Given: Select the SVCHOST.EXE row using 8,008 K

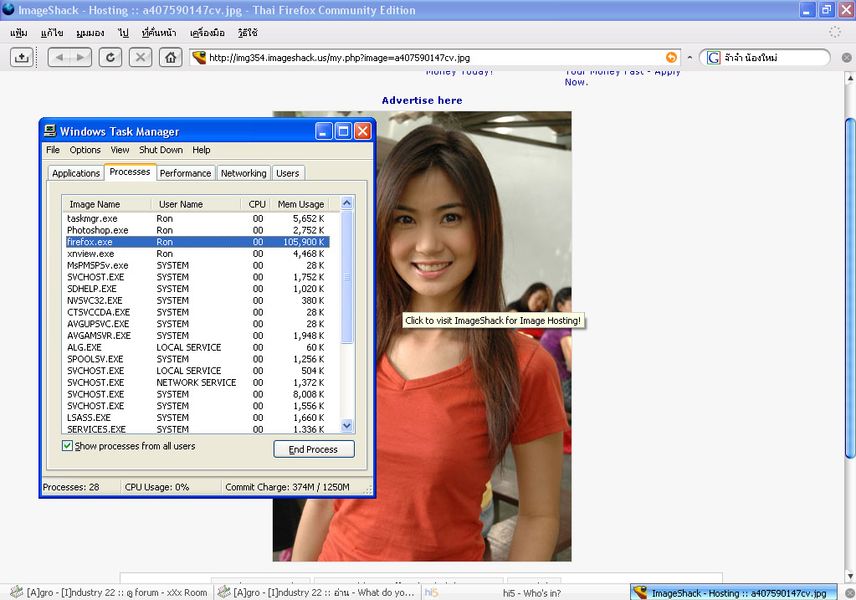Looking at the screenshot, I should tap(197, 394).
